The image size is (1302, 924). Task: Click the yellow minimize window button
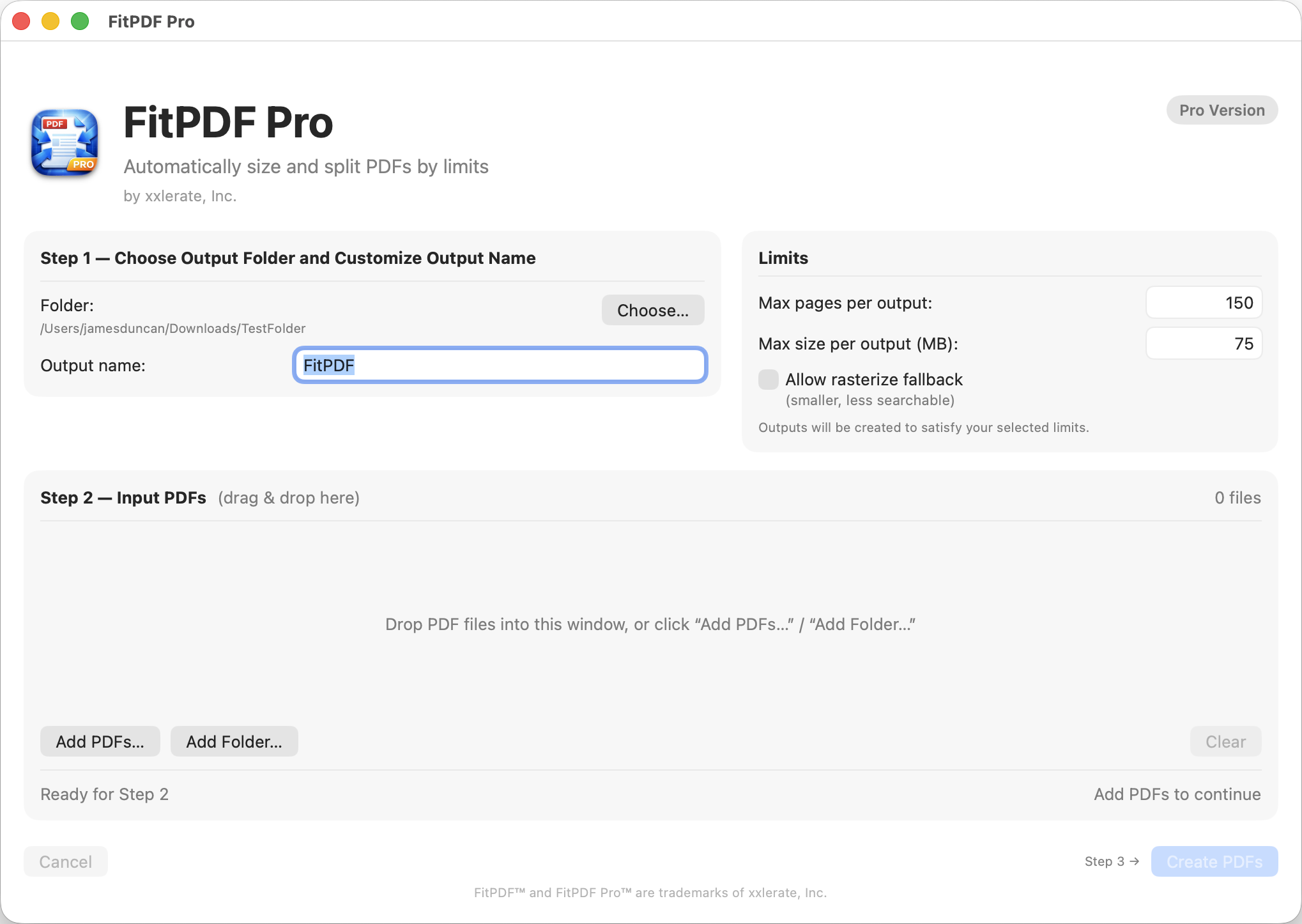[50, 21]
